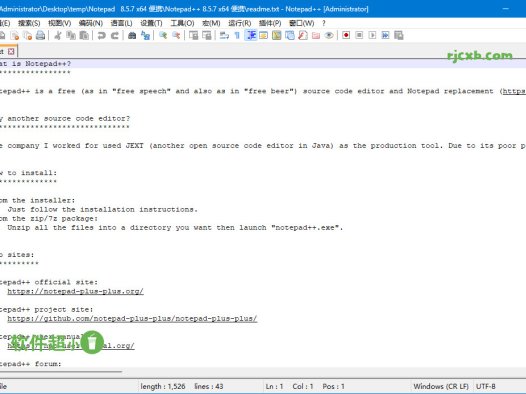The height and width of the screenshot is (394, 526).
Task: Print the document with the printer icon
Action: (x=41, y=35)
